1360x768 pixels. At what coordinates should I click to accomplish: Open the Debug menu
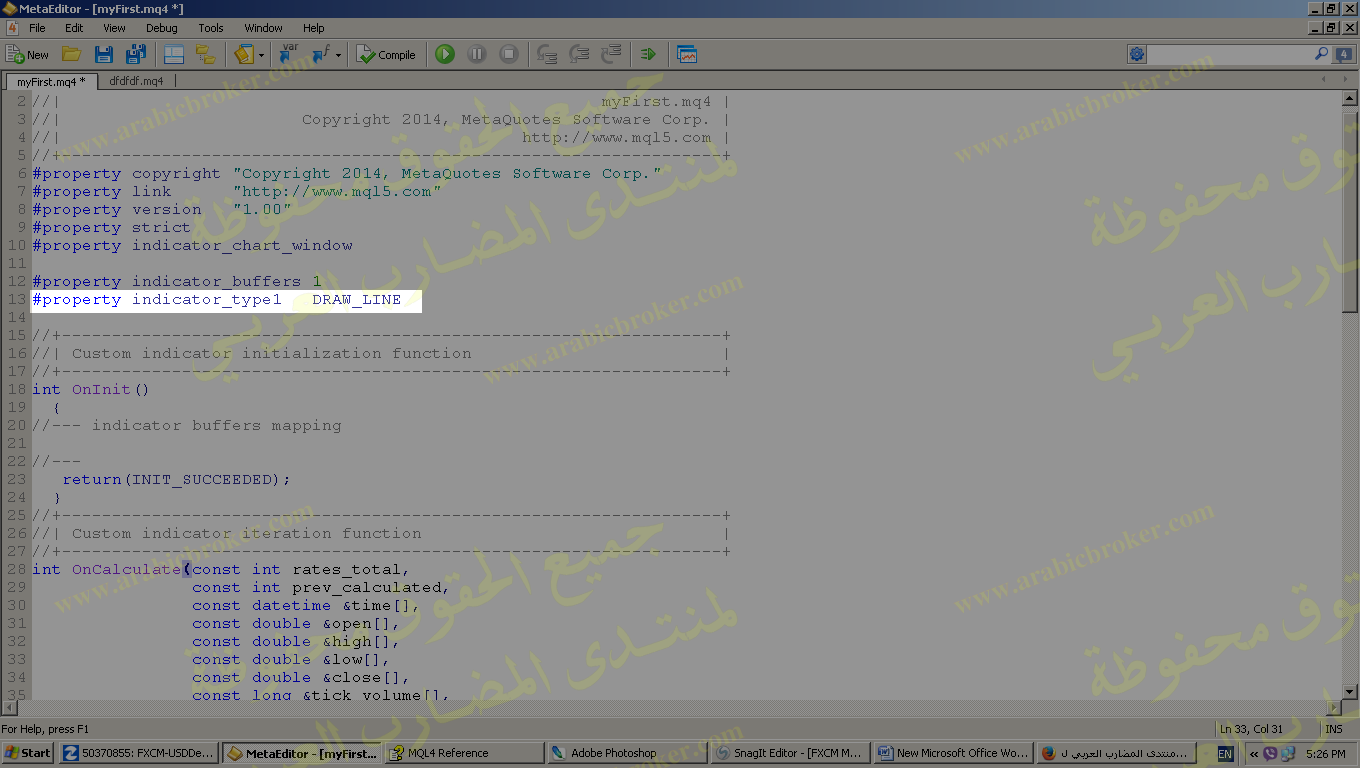point(161,28)
